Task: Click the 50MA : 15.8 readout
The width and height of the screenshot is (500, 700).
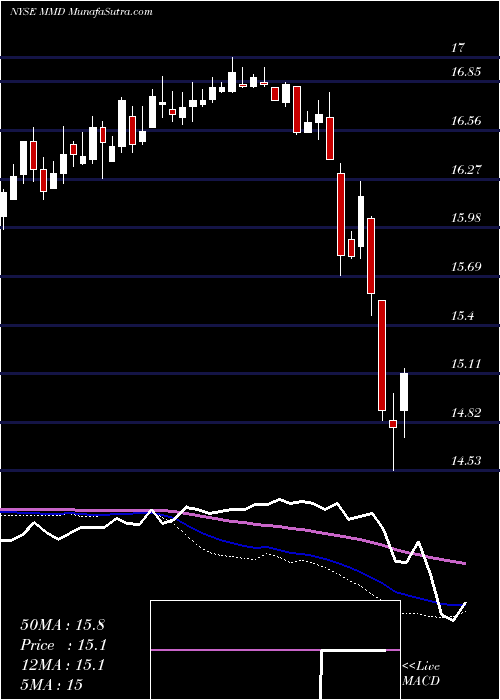Action: click(62, 625)
